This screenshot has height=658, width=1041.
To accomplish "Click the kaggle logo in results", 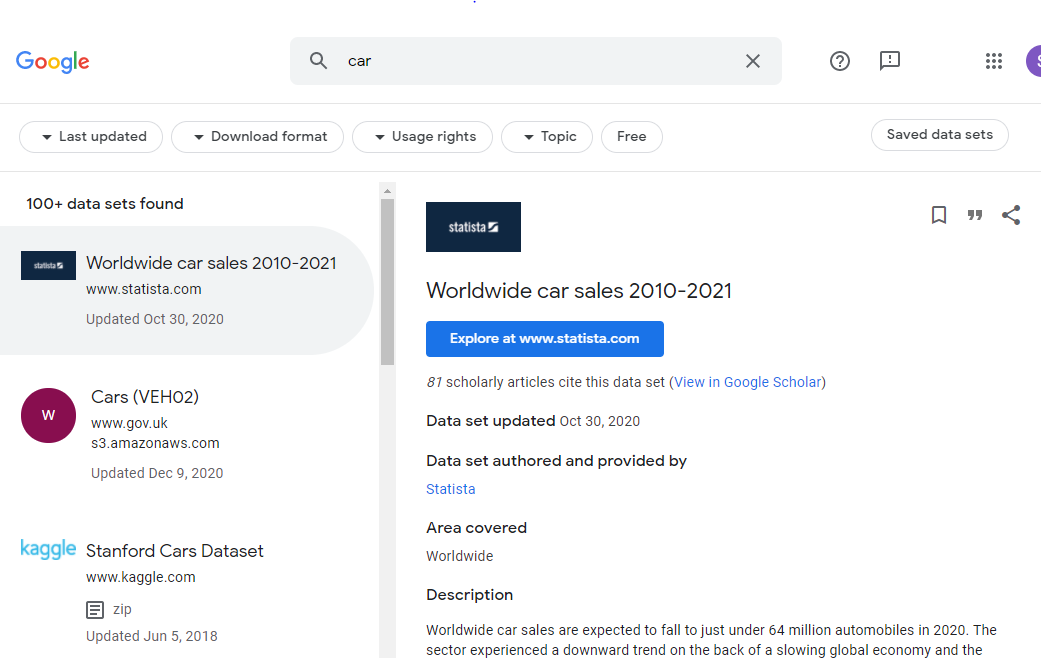I will [x=48, y=549].
